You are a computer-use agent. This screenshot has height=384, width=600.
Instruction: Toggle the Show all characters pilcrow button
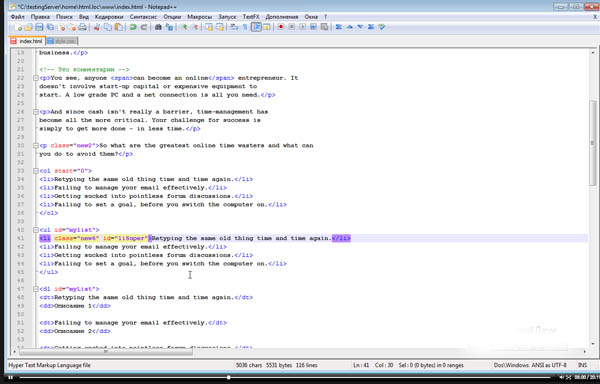[245, 27]
